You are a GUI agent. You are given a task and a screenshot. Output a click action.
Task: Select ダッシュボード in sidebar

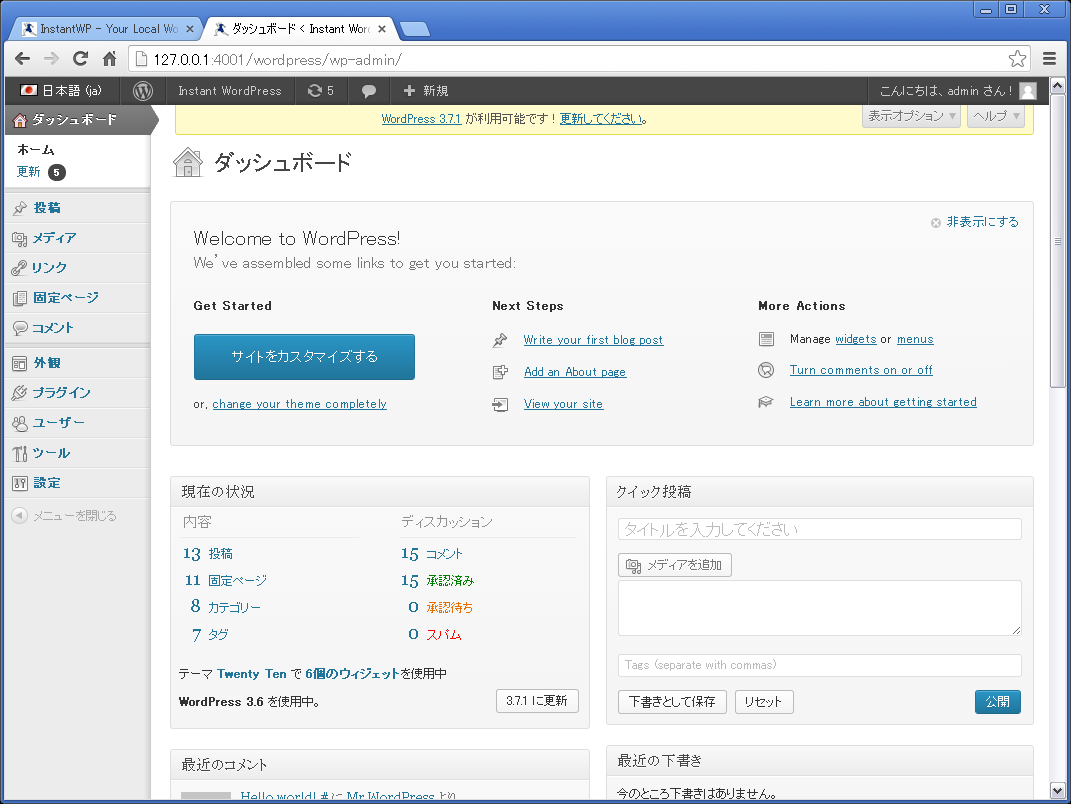pos(78,120)
